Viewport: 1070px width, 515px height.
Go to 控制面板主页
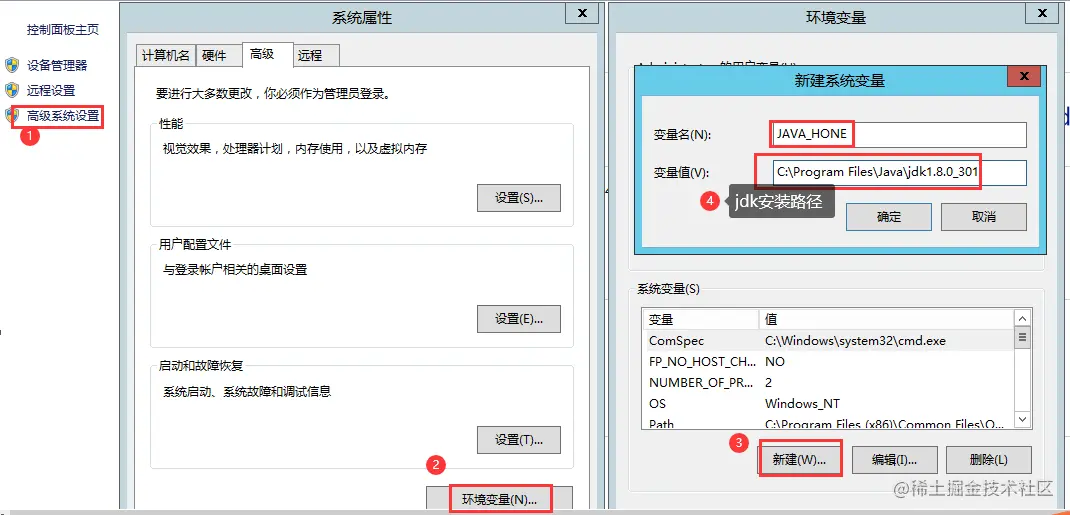[x=63, y=29]
